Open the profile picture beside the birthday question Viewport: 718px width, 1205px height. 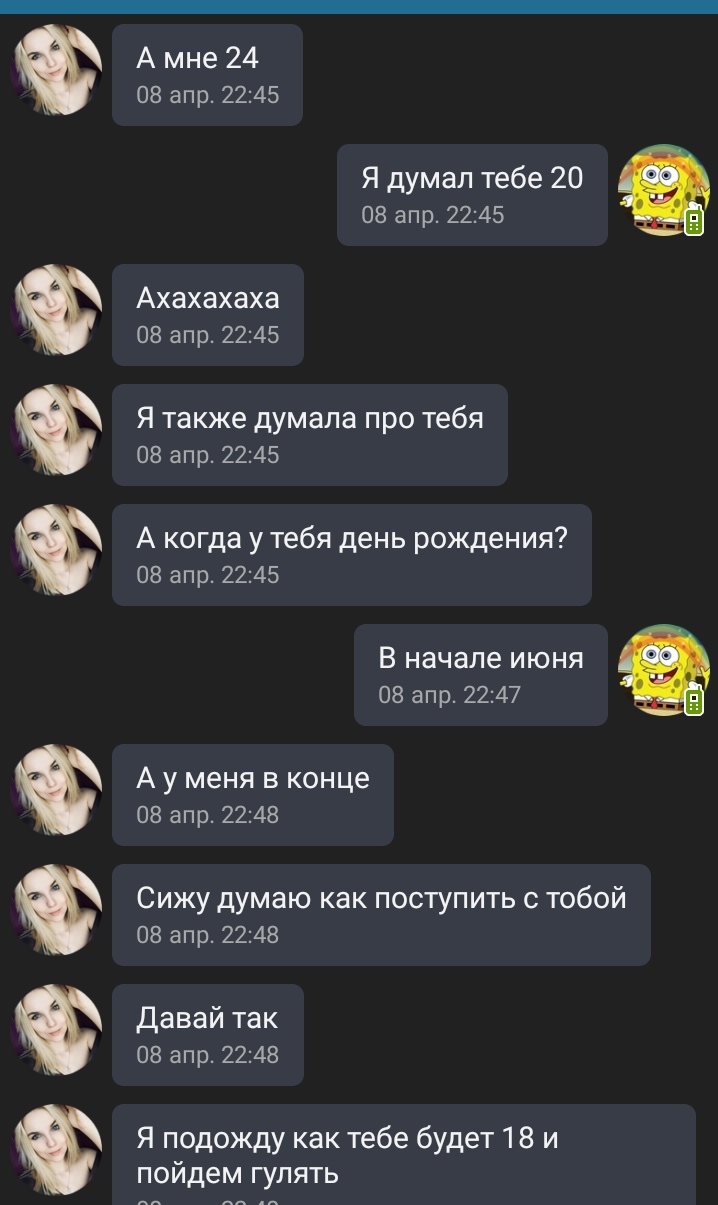click(56, 550)
